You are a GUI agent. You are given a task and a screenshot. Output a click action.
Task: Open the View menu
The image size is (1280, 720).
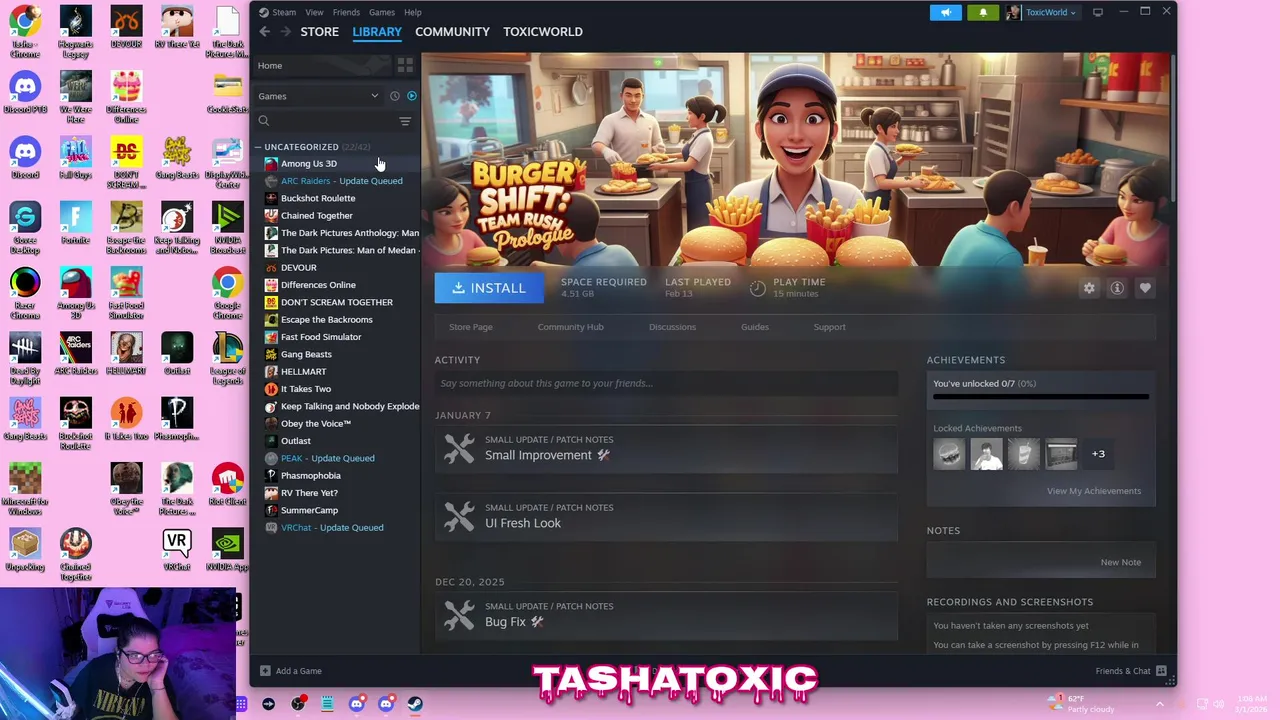click(x=314, y=12)
